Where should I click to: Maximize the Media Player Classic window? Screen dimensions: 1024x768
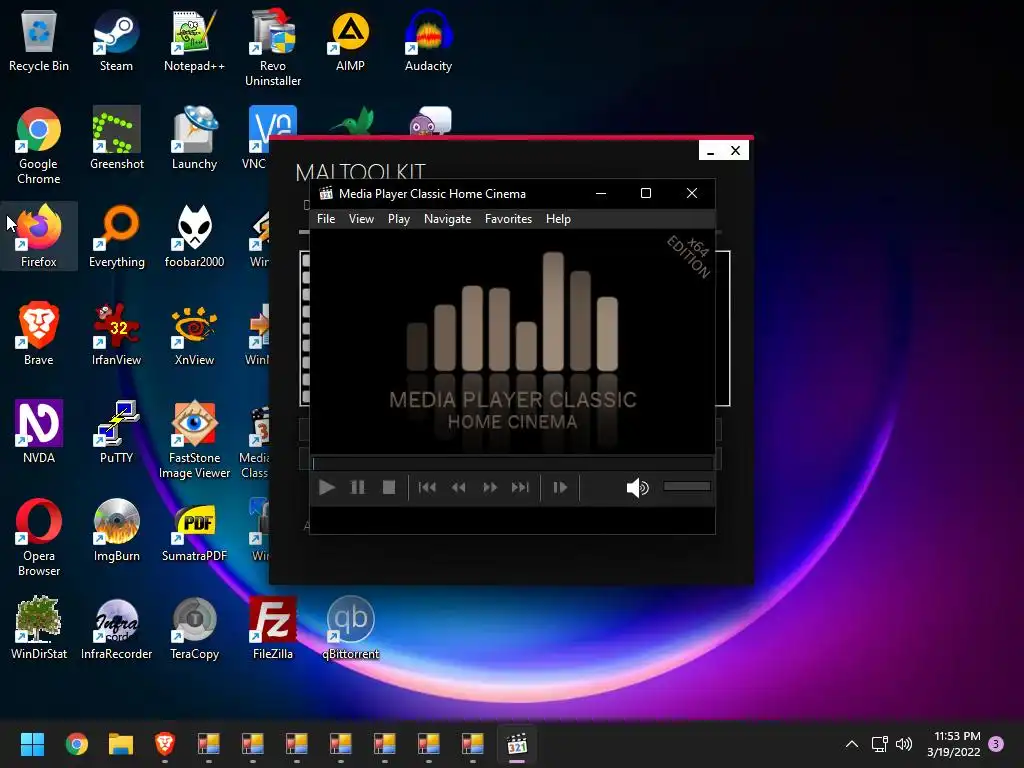(646, 193)
